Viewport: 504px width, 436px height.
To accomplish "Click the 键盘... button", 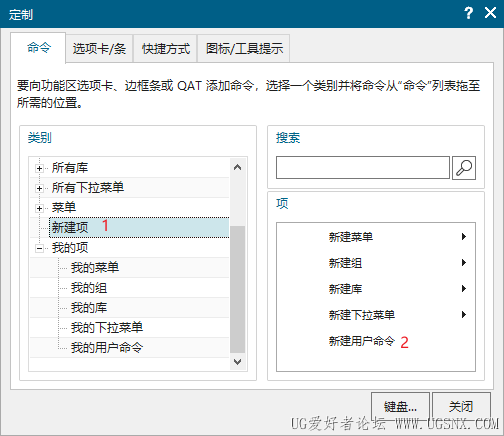I will (400, 406).
